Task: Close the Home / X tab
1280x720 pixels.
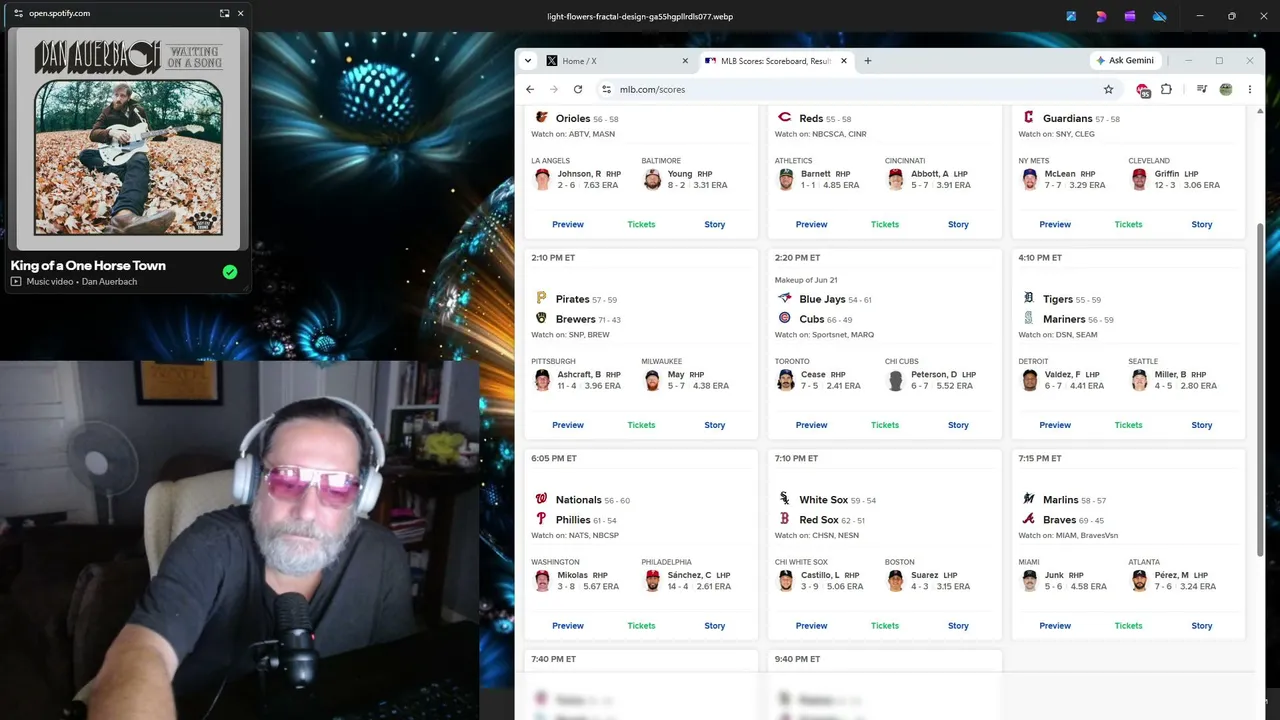Action: 685,61
